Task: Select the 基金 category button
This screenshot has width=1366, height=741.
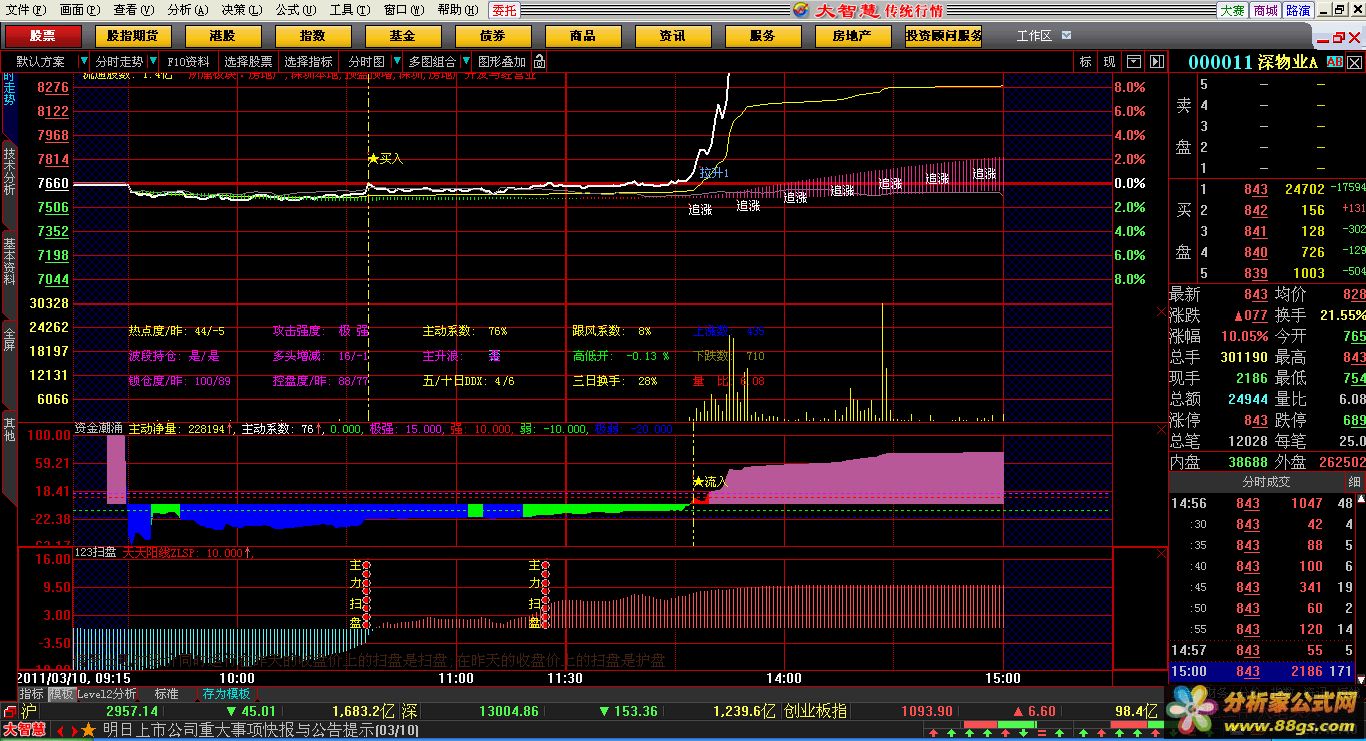Action: pos(403,36)
